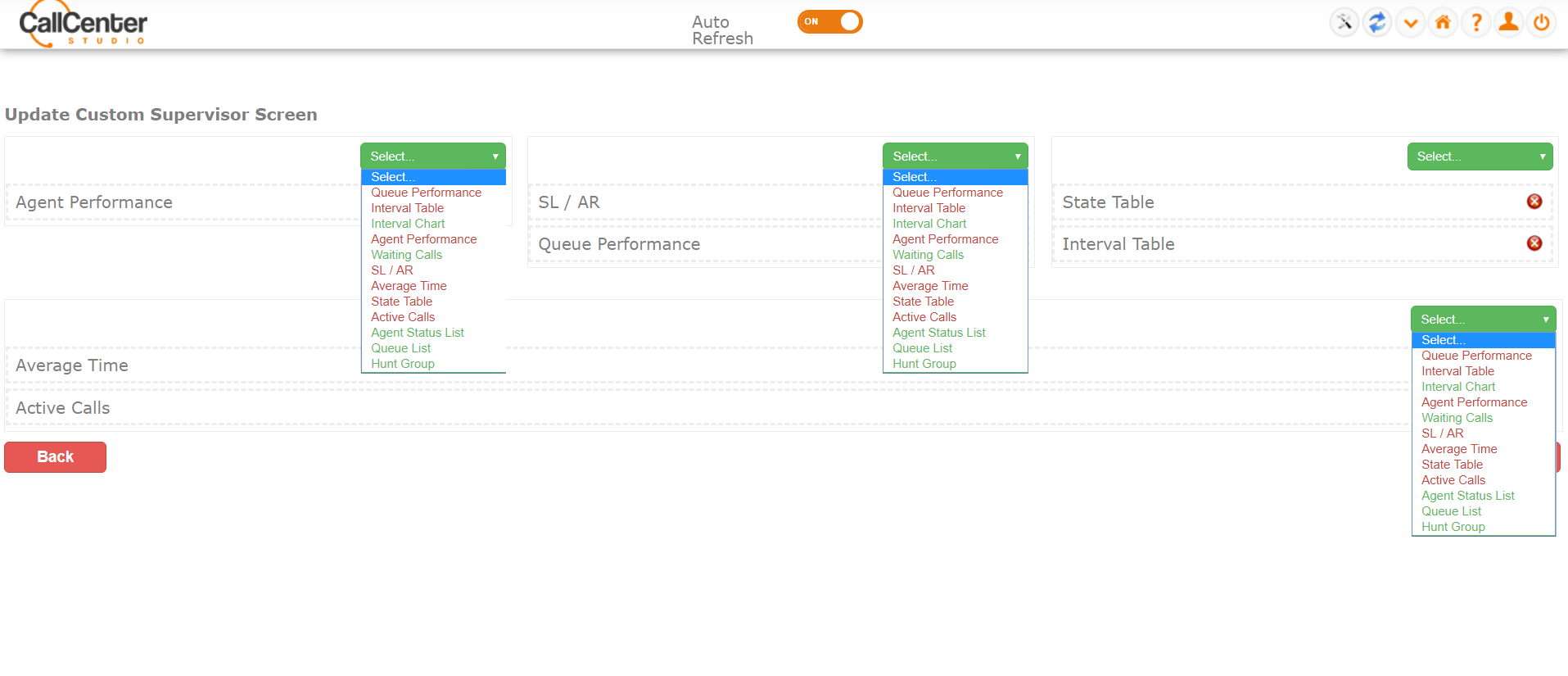This screenshot has height=676, width=1568.
Task: Go to home via house icon
Action: click(1443, 22)
